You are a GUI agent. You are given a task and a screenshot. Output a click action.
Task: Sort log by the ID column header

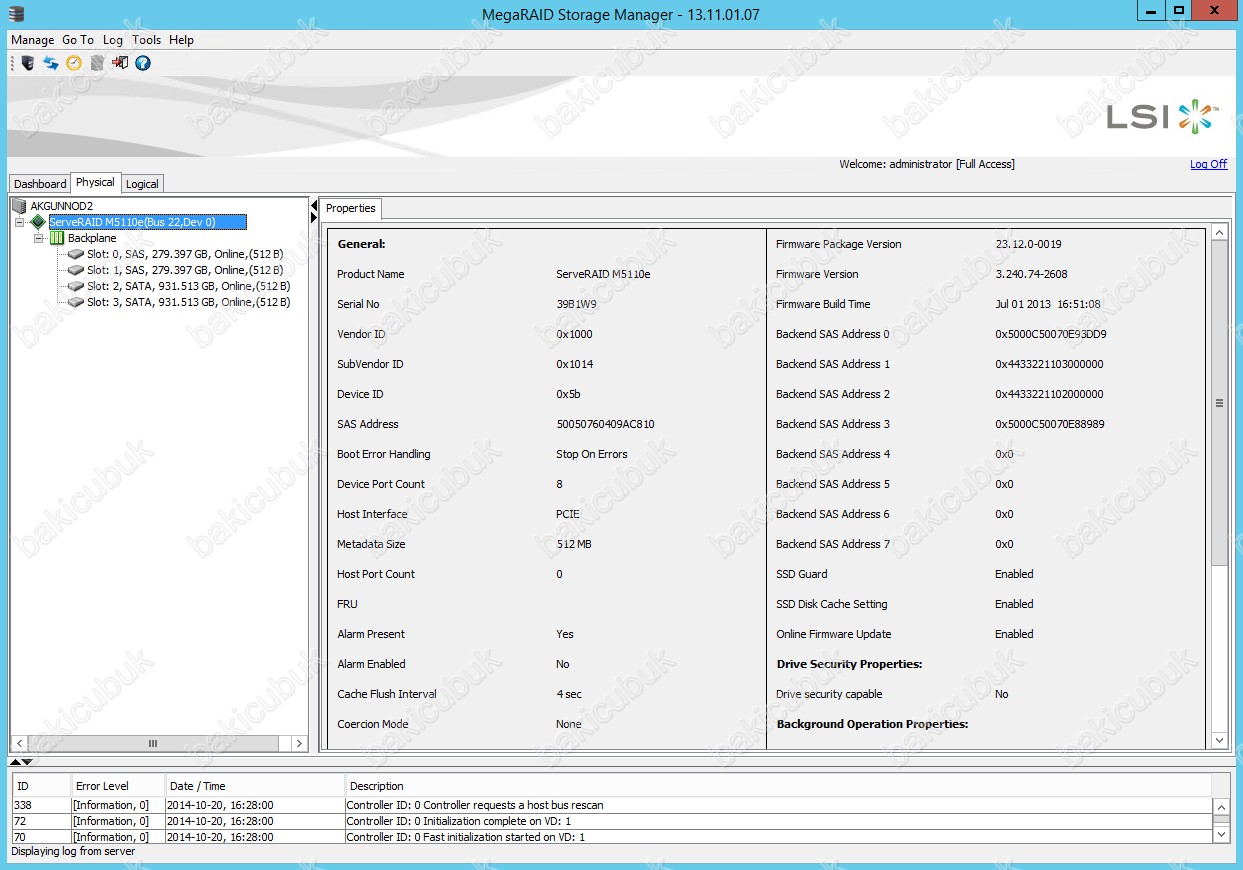41,786
